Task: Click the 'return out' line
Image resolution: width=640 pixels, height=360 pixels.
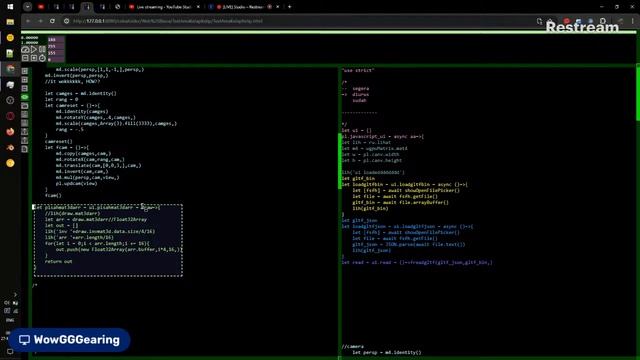Action: click(x=58, y=261)
